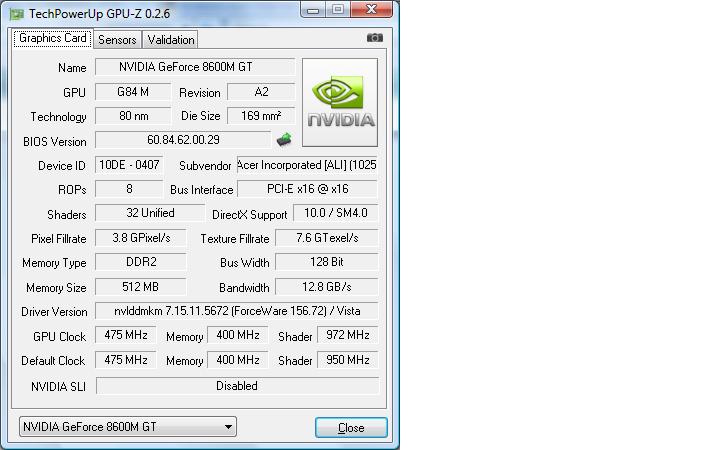
Task: Click the 'Subvendor' label
Action: point(205,166)
